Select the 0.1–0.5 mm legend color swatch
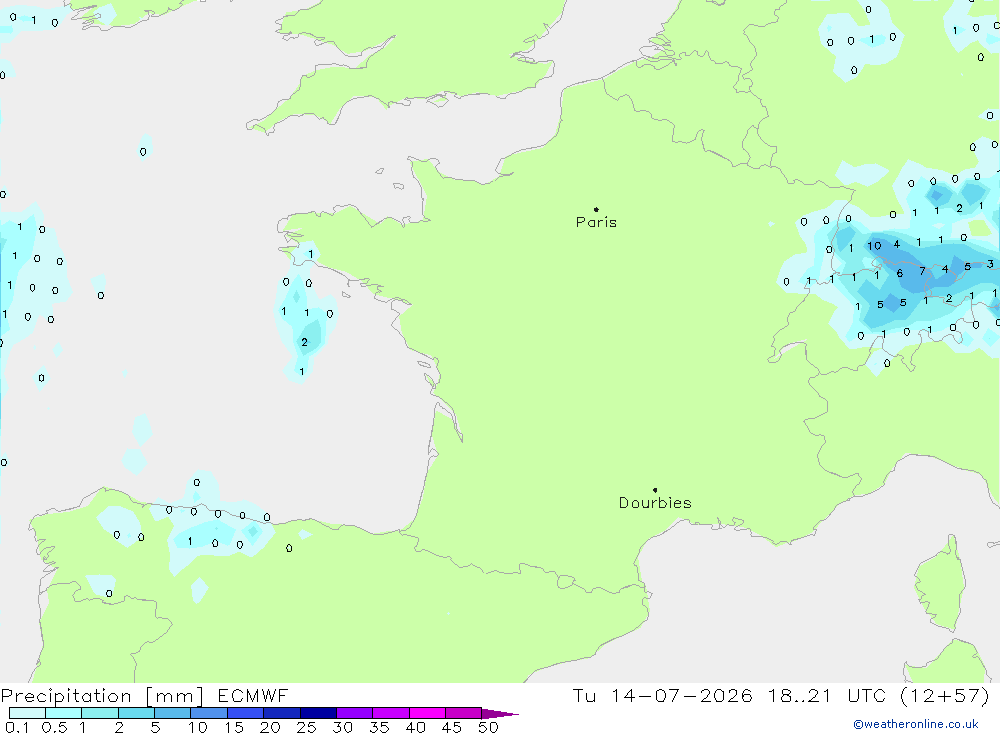This screenshot has width=1000, height=733. [27, 713]
